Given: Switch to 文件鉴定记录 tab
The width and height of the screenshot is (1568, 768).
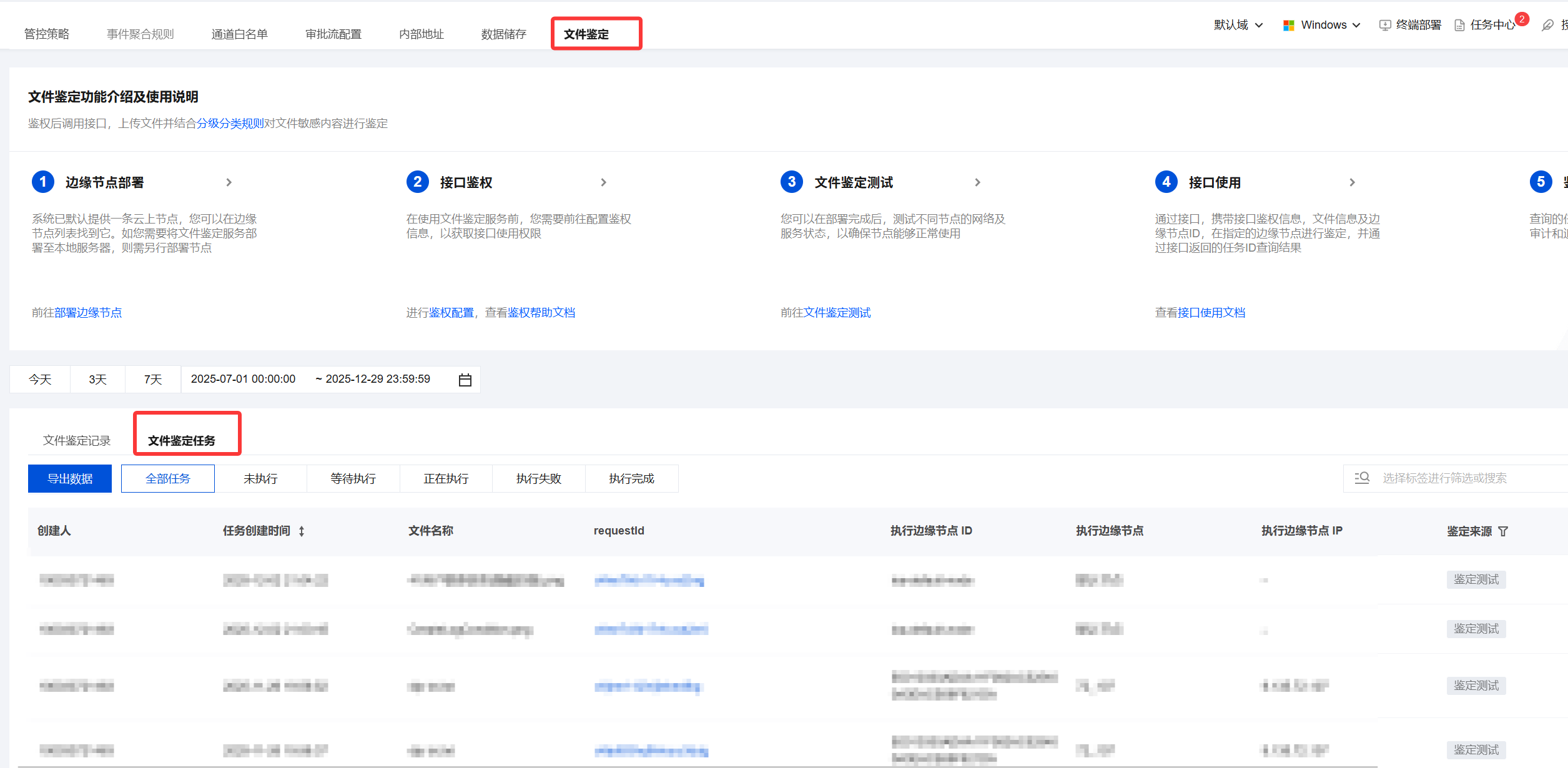Looking at the screenshot, I should pyautogui.click(x=77, y=441).
